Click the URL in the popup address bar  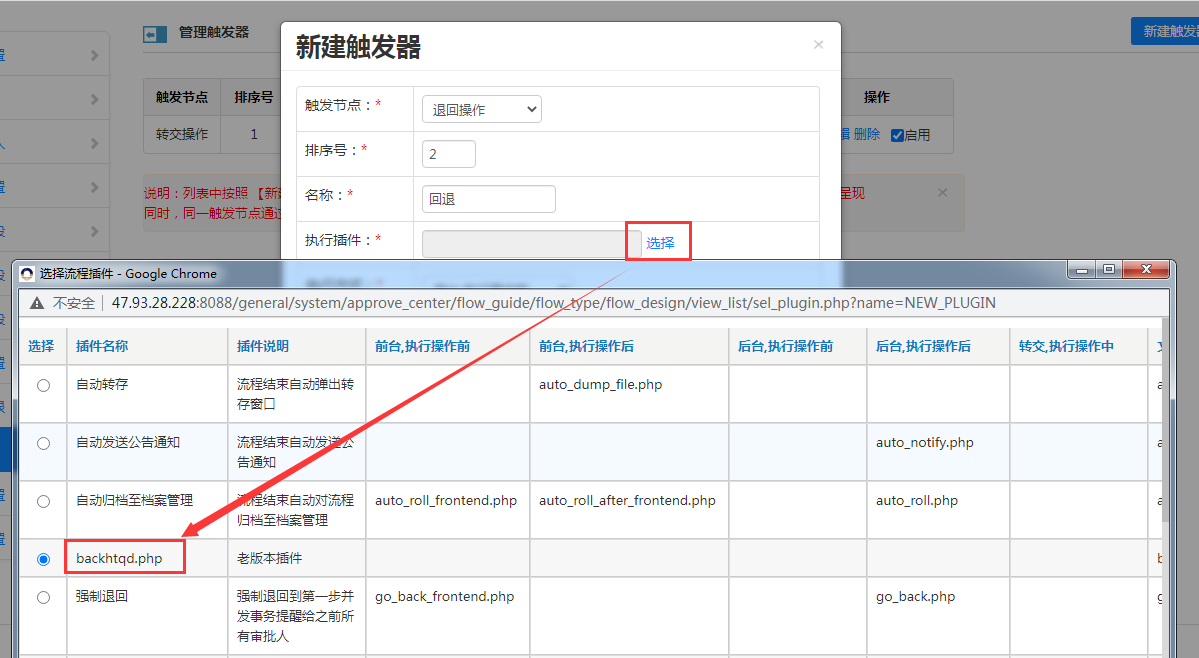554,303
